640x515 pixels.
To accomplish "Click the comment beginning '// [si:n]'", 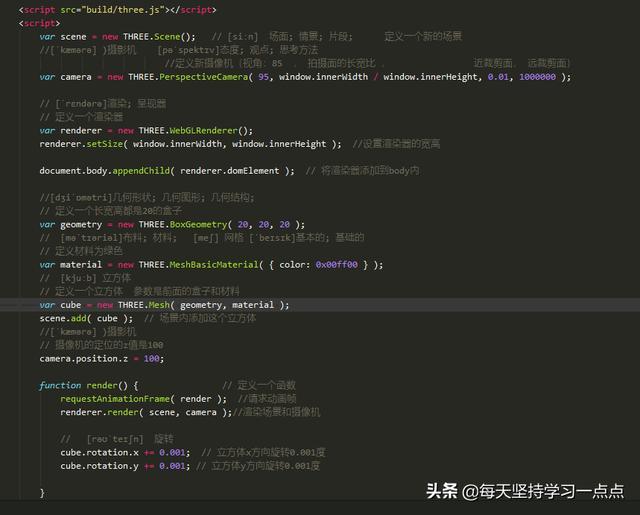I will coord(337,37).
